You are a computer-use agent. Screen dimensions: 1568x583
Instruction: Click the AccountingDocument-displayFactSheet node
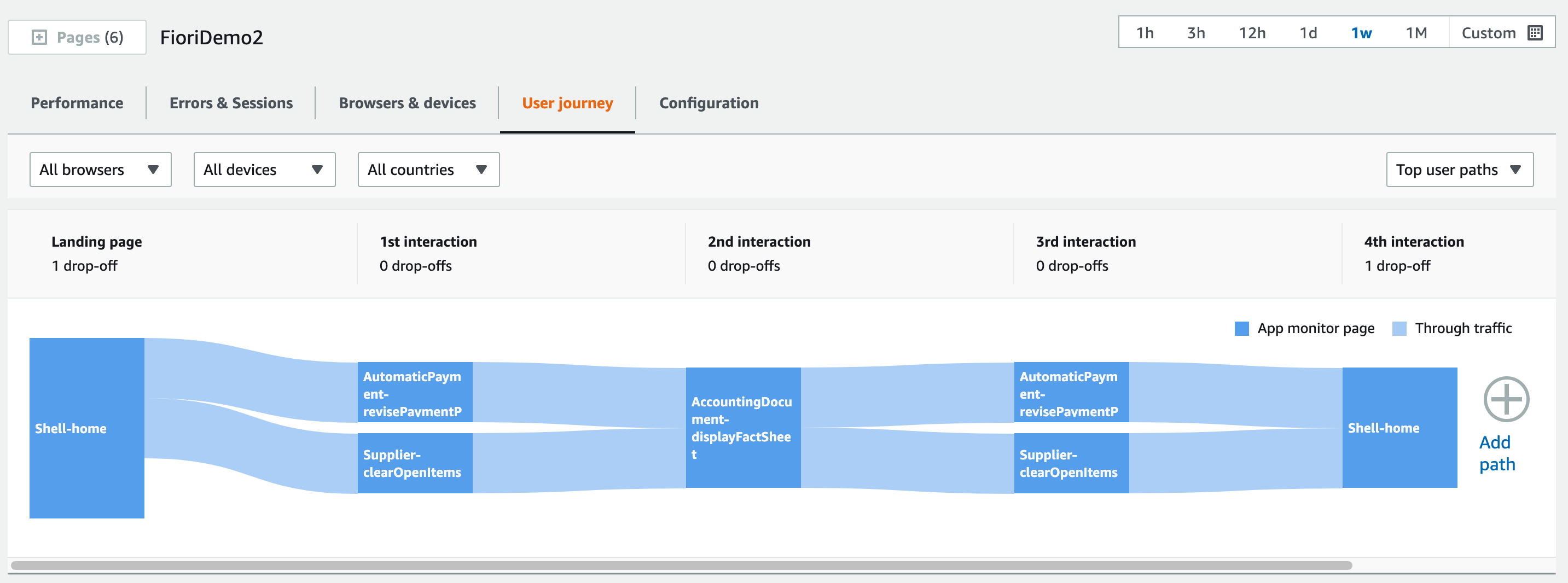pos(742,427)
